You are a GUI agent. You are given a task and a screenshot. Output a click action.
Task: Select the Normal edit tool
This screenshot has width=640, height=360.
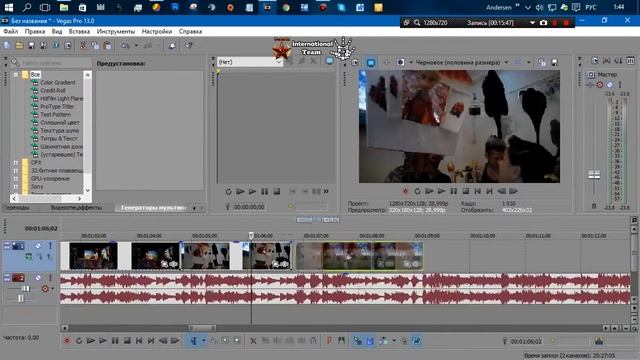(x=193, y=340)
